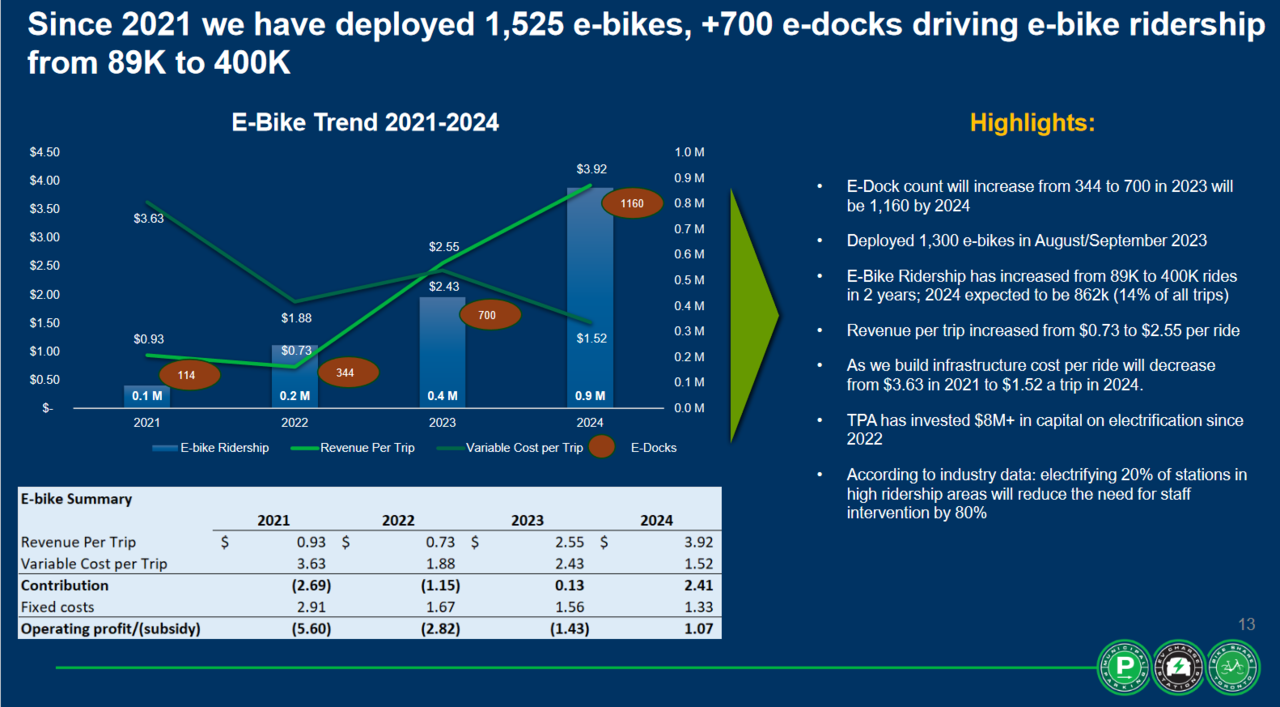The height and width of the screenshot is (707, 1280).
Task: Click the 1.0 M right axis label
Action: click(690, 152)
